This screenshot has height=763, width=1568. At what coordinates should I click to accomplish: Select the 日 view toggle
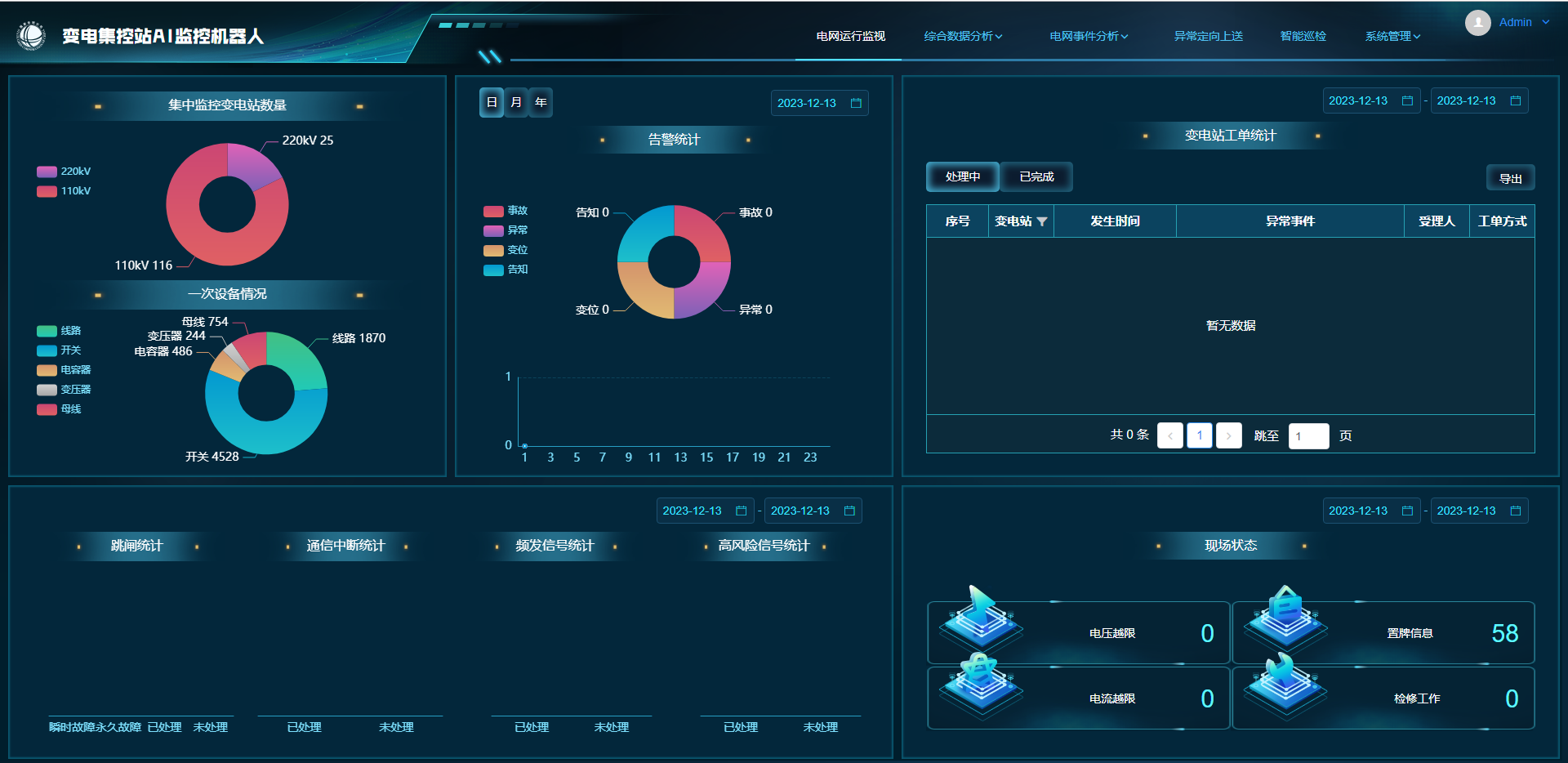tap(492, 102)
